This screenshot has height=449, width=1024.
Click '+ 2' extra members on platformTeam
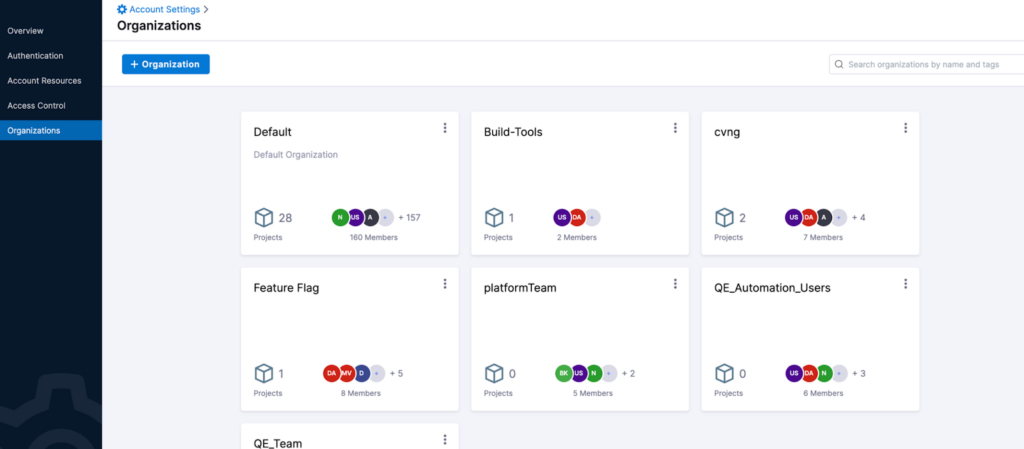click(x=628, y=373)
